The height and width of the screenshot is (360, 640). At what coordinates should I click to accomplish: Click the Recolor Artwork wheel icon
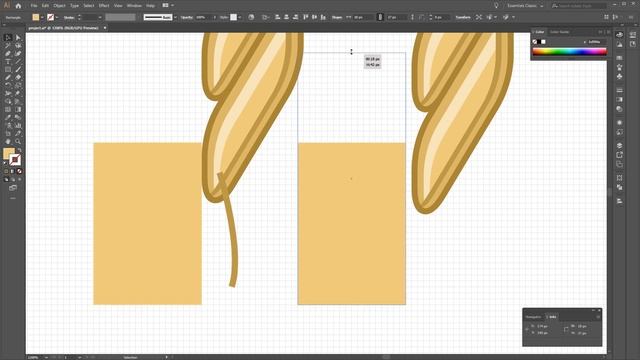point(251,17)
